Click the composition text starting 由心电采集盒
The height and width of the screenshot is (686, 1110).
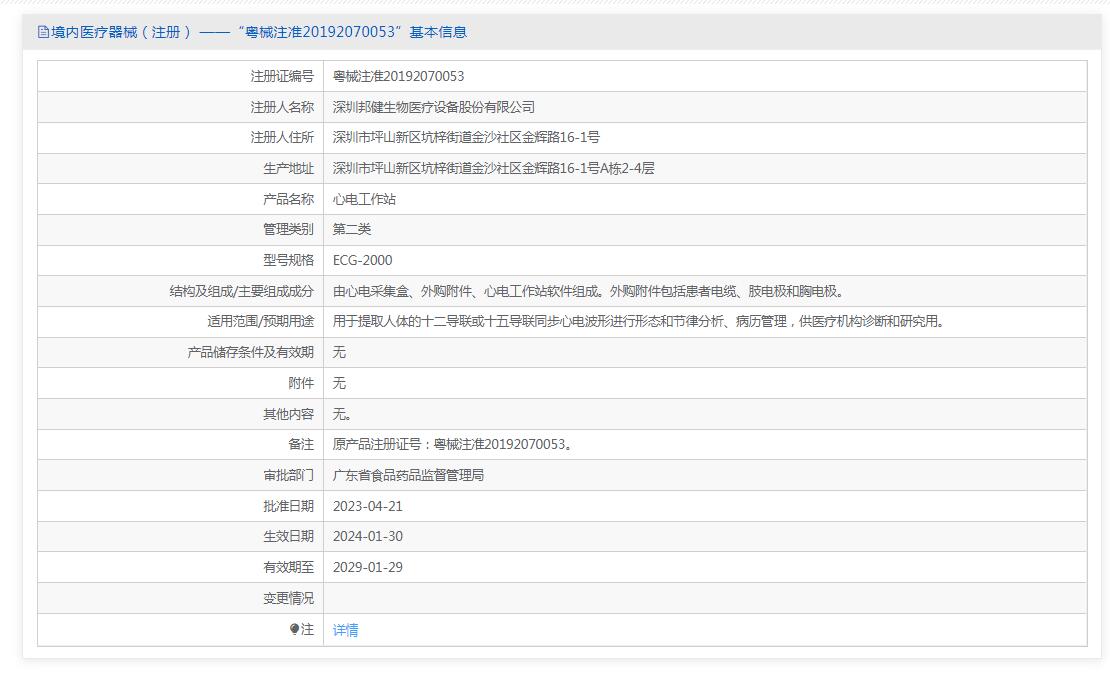(588, 291)
